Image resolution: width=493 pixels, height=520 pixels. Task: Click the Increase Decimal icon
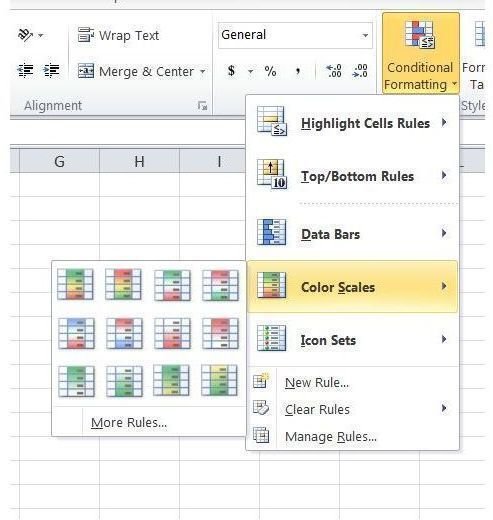(x=333, y=71)
